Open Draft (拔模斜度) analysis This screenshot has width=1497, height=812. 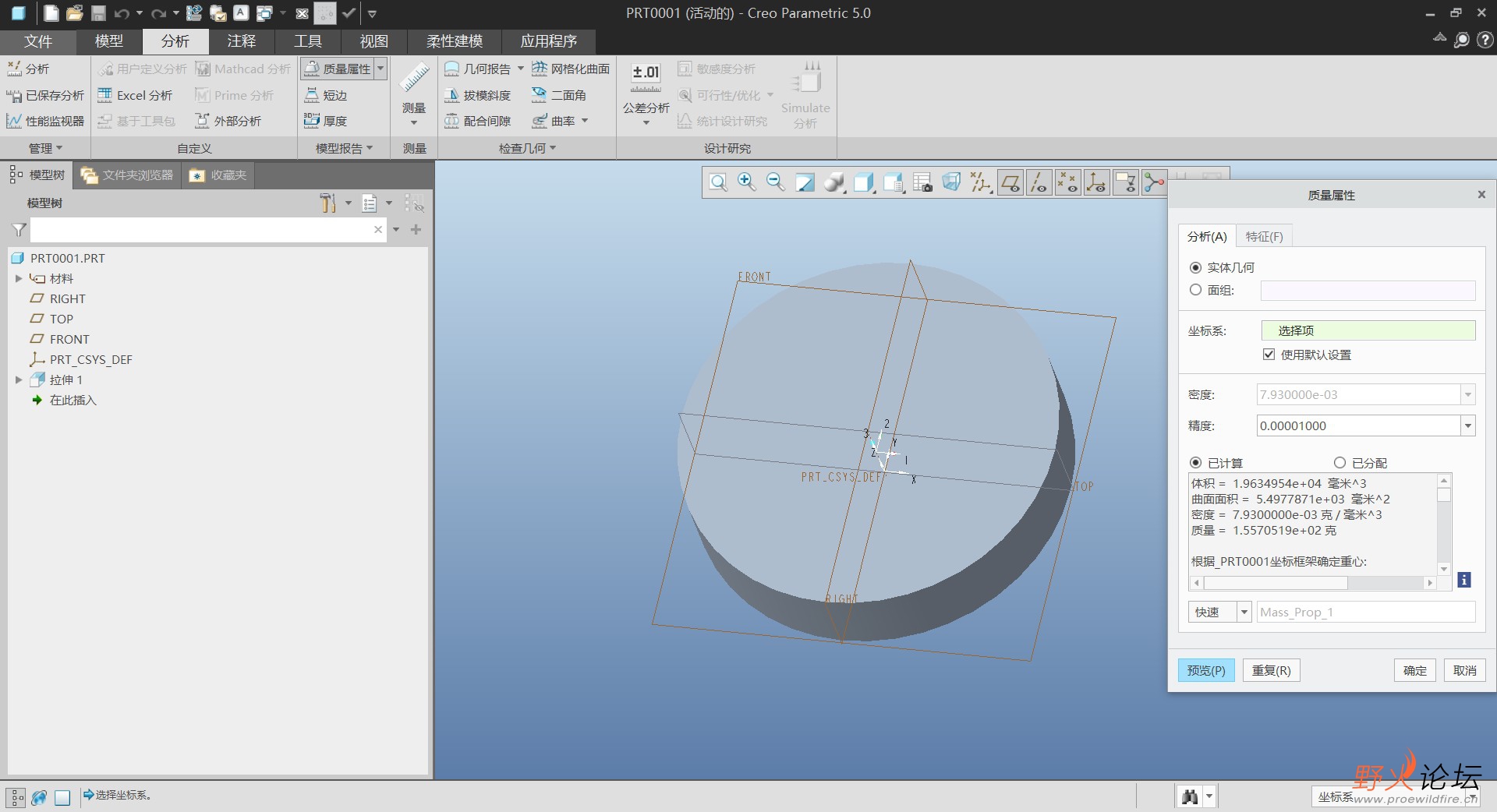pyautogui.click(x=477, y=95)
